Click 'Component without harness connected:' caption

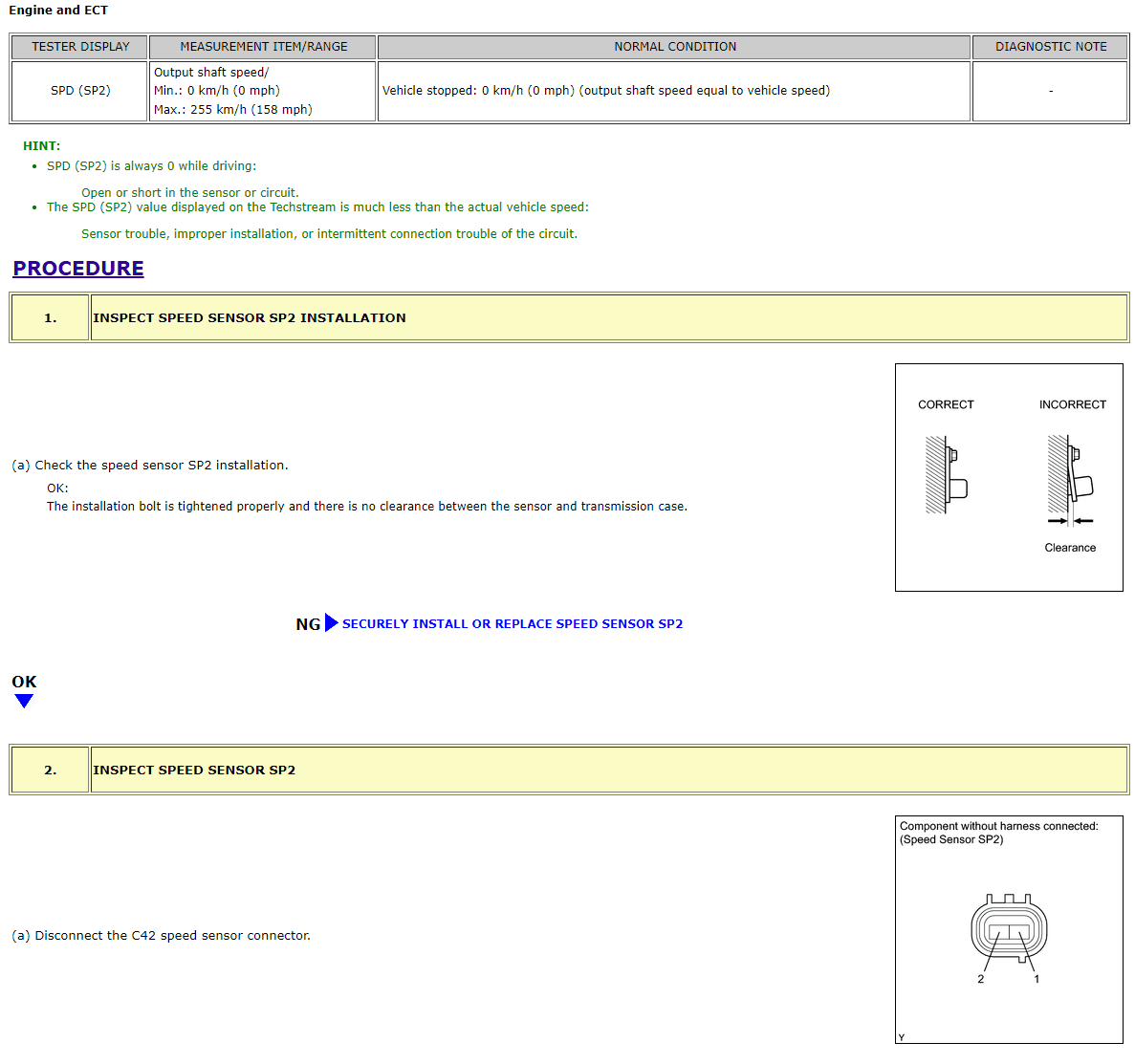(x=998, y=826)
